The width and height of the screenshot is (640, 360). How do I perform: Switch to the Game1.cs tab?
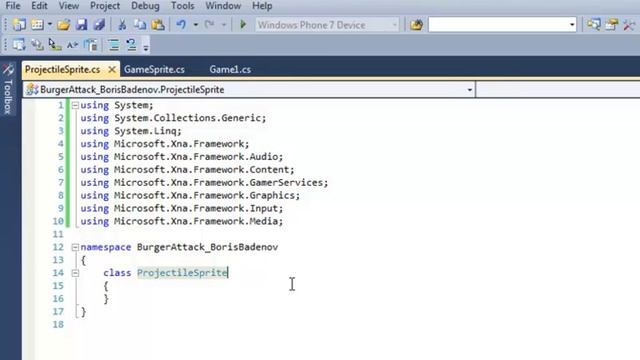point(230,70)
